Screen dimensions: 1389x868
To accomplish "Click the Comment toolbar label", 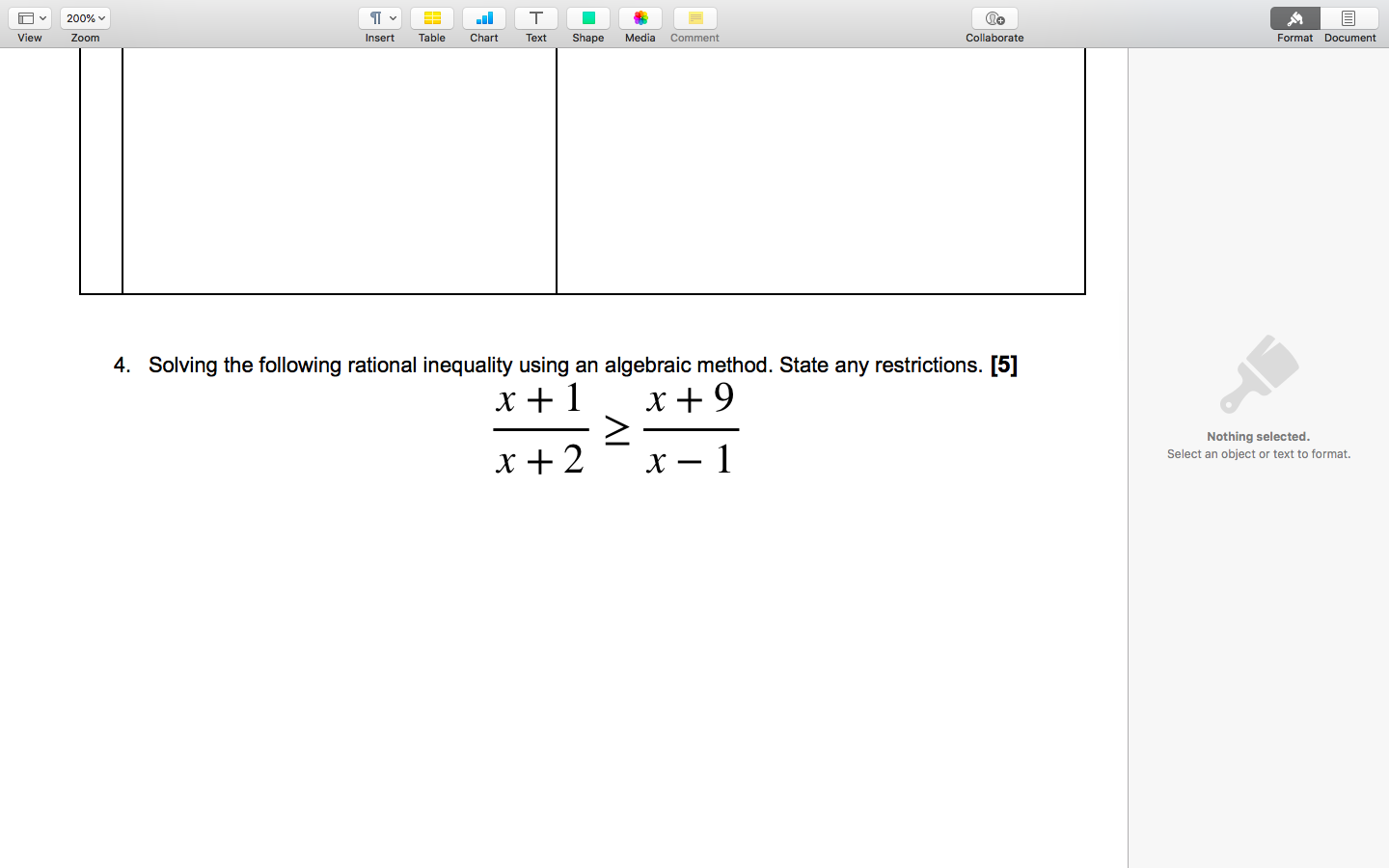I will (694, 38).
